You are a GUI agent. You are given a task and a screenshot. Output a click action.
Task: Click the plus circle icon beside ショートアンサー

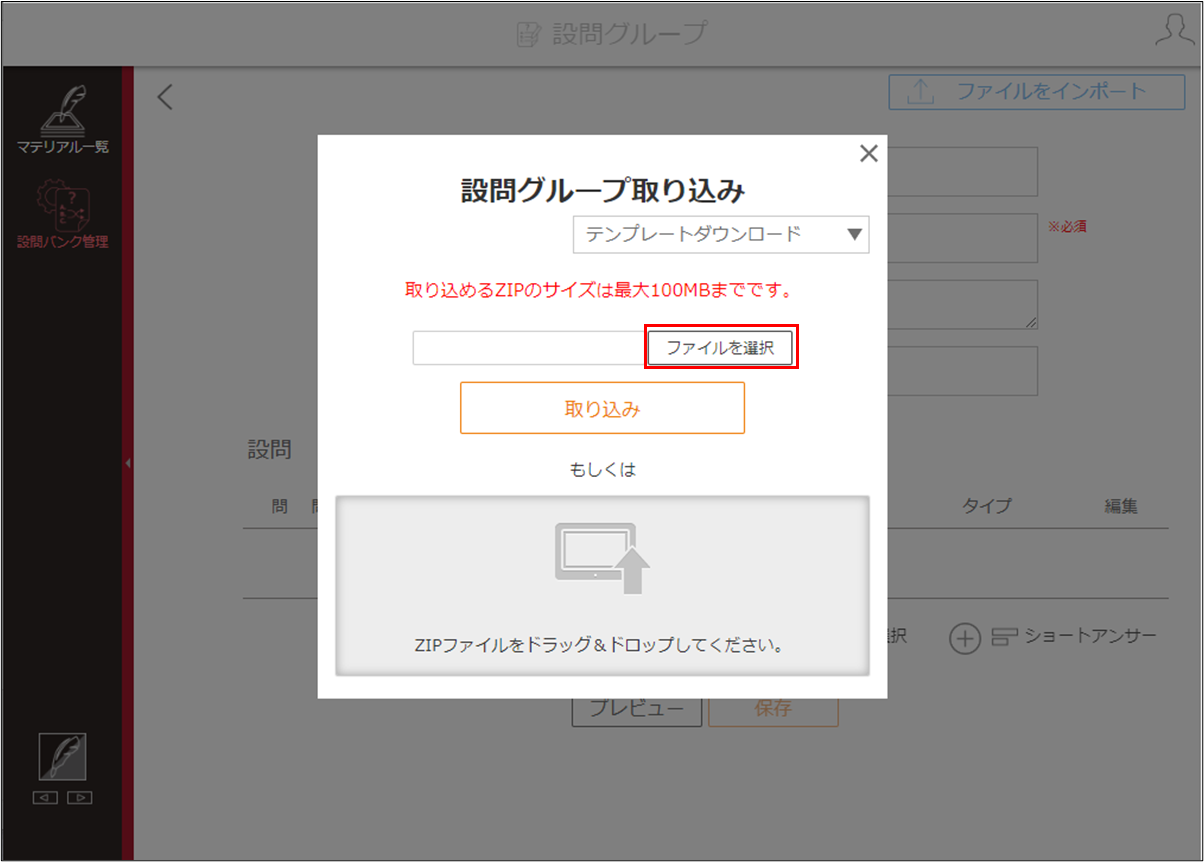pos(964,638)
